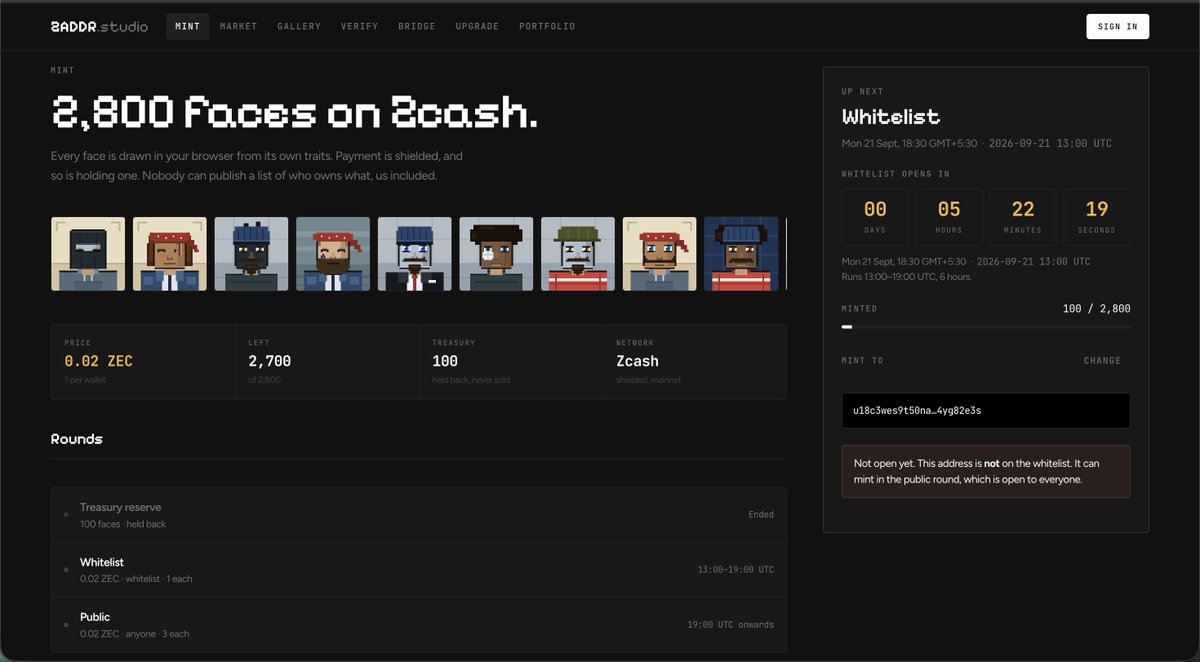Click the Rounds section heading
Screen dimensions: 1200x662
[x=77, y=439]
